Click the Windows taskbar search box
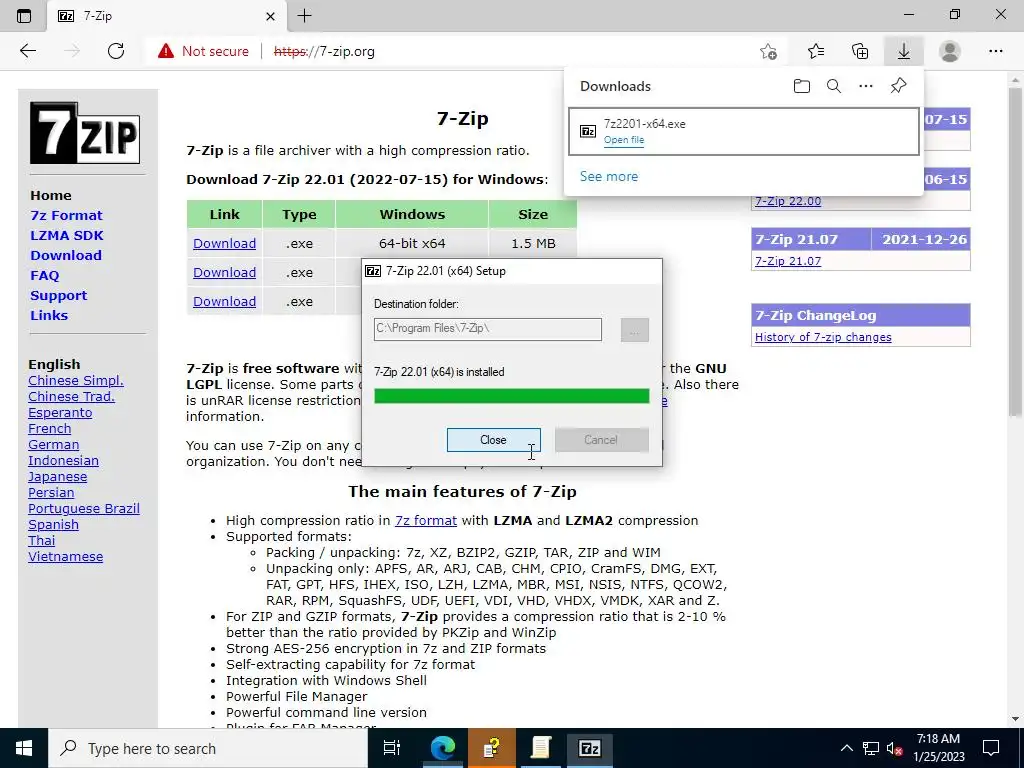The width and height of the screenshot is (1024, 768). (x=207, y=748)
